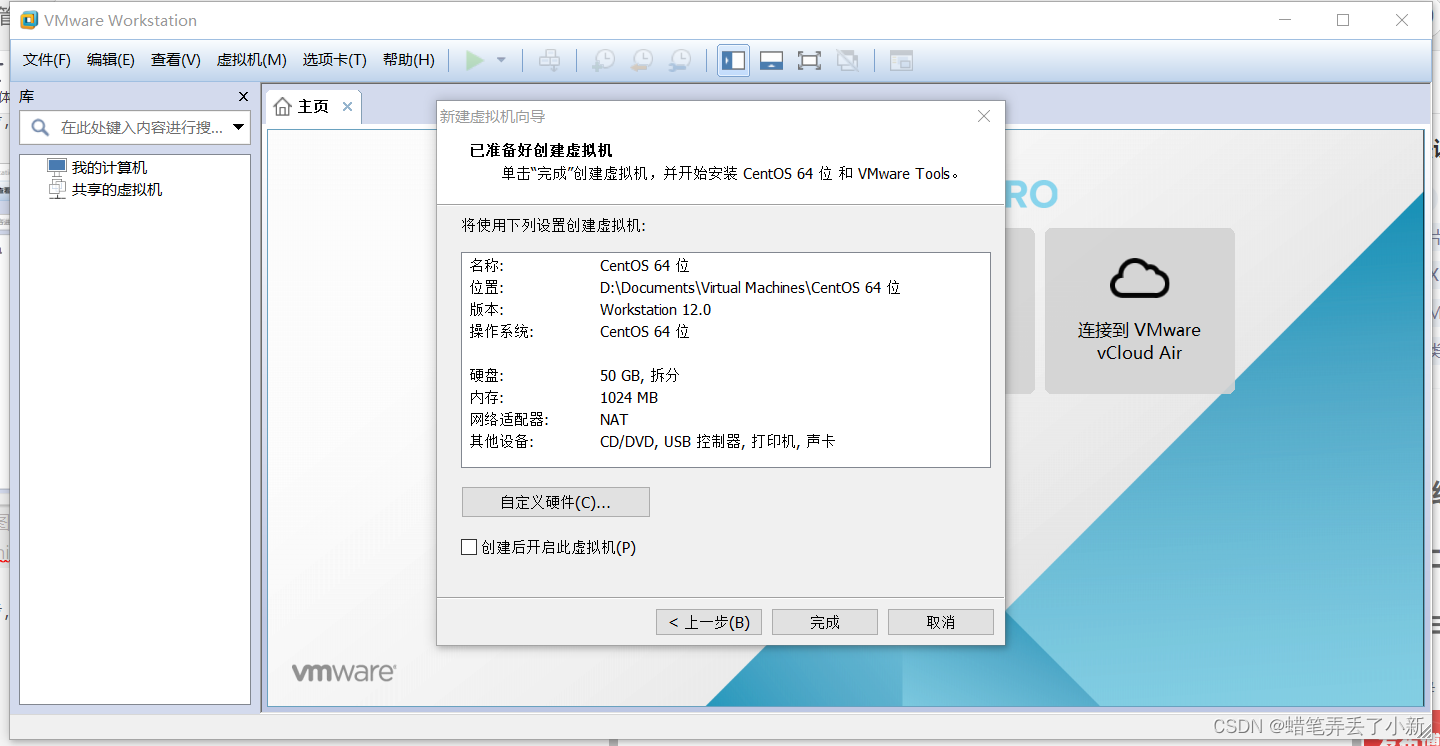
Task: Open the library search filter dropdown
Action: click(238, 127)
